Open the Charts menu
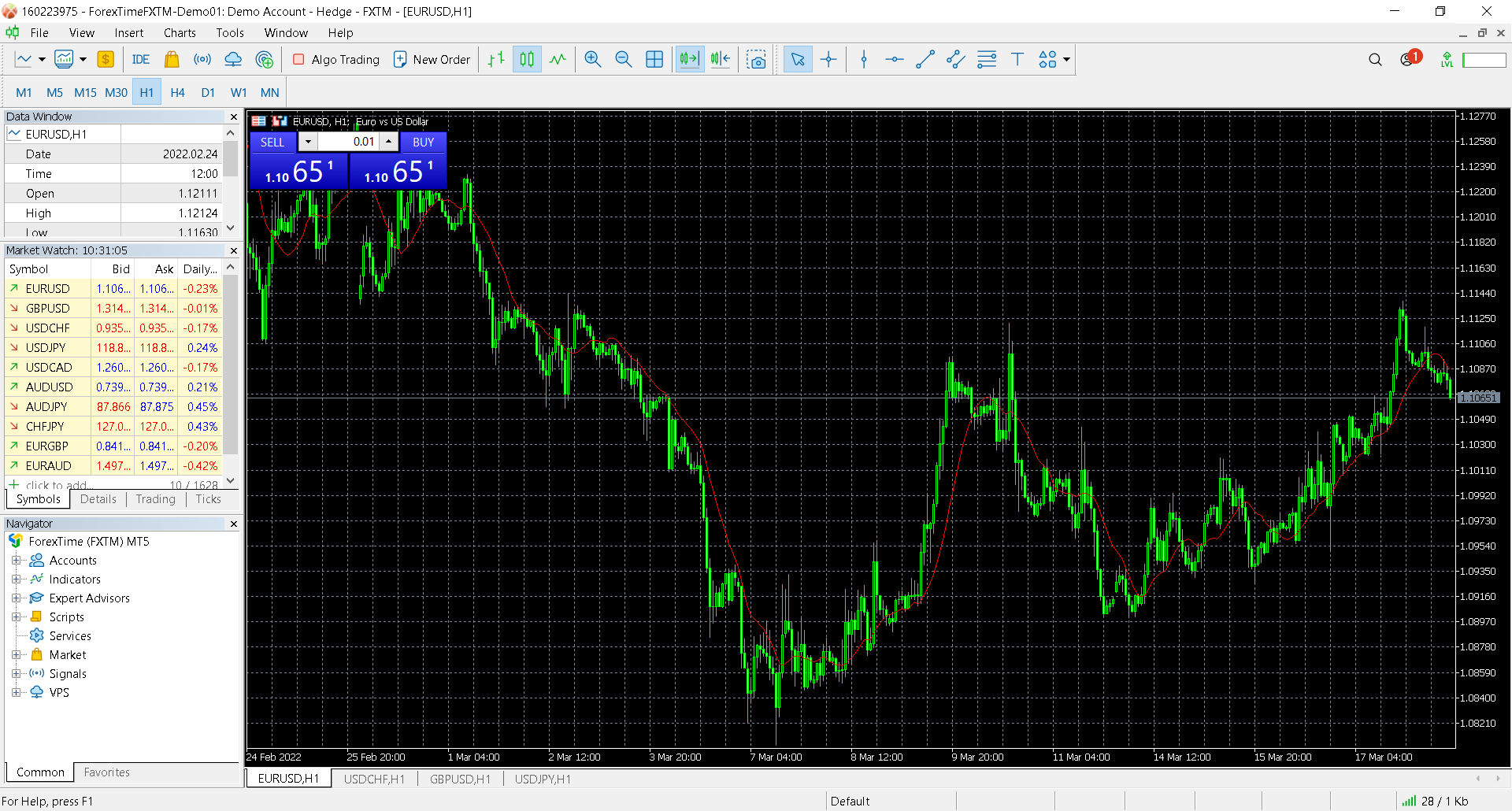 click(180, 33)
